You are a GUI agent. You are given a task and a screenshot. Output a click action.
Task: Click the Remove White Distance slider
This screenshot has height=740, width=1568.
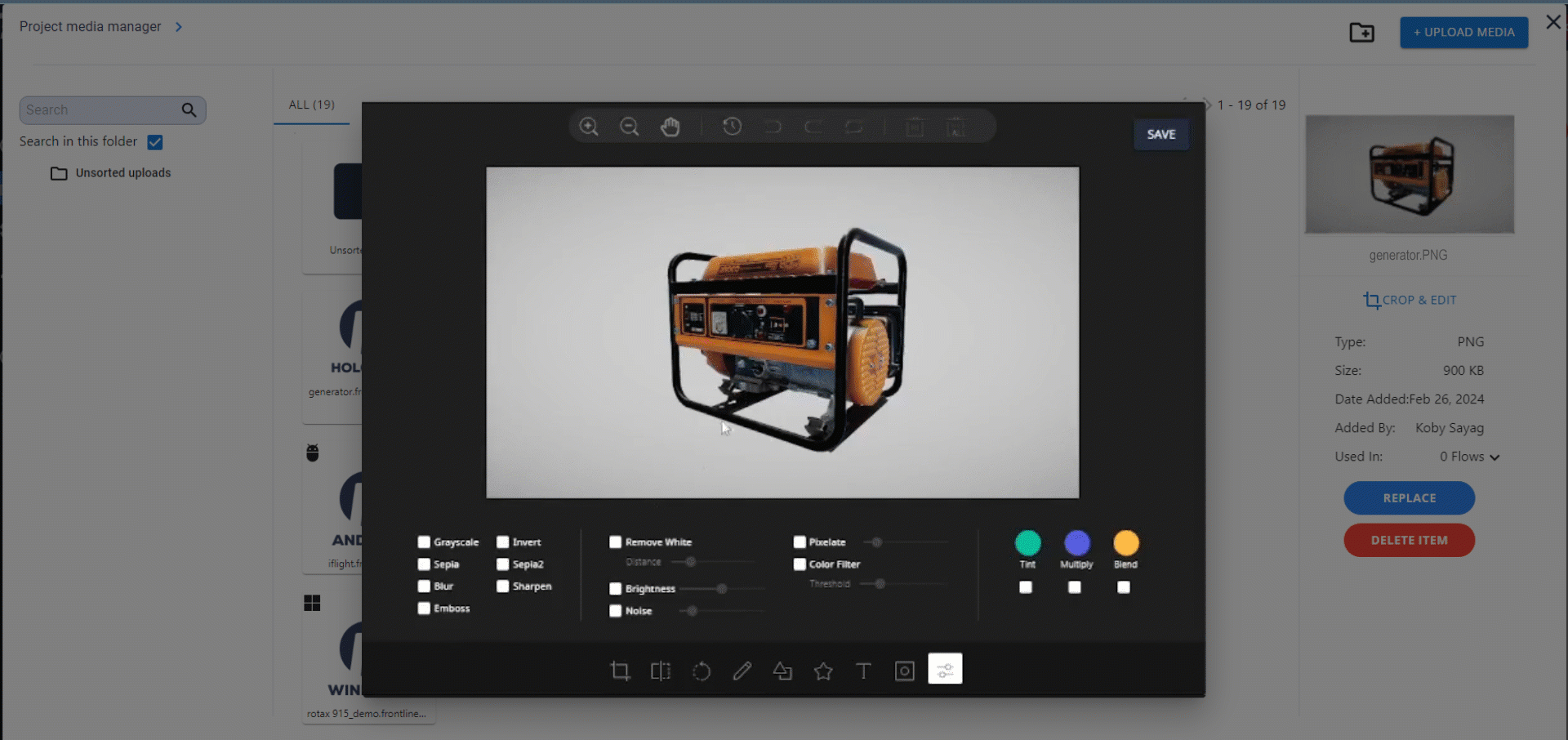pyautogui.click(x=713, y=562)
